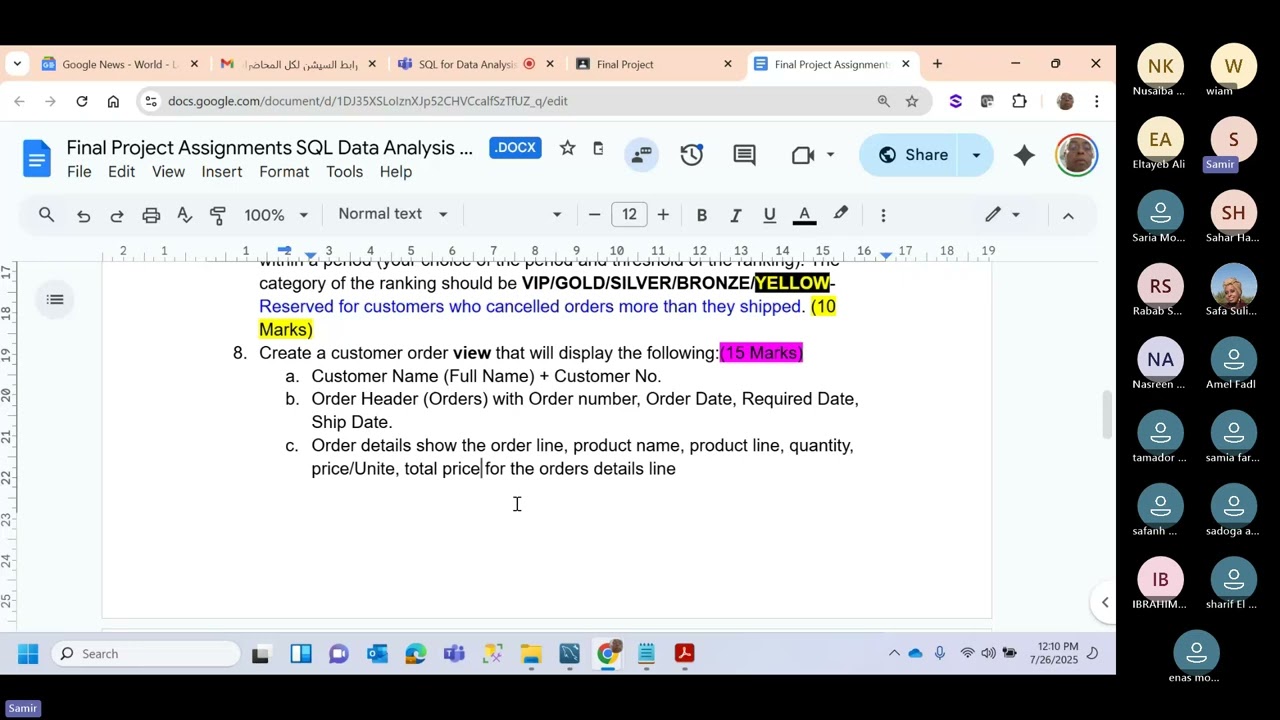Toggle bold formatting
The width and height of the screenshot is (1280, 720).
point(702,215)
